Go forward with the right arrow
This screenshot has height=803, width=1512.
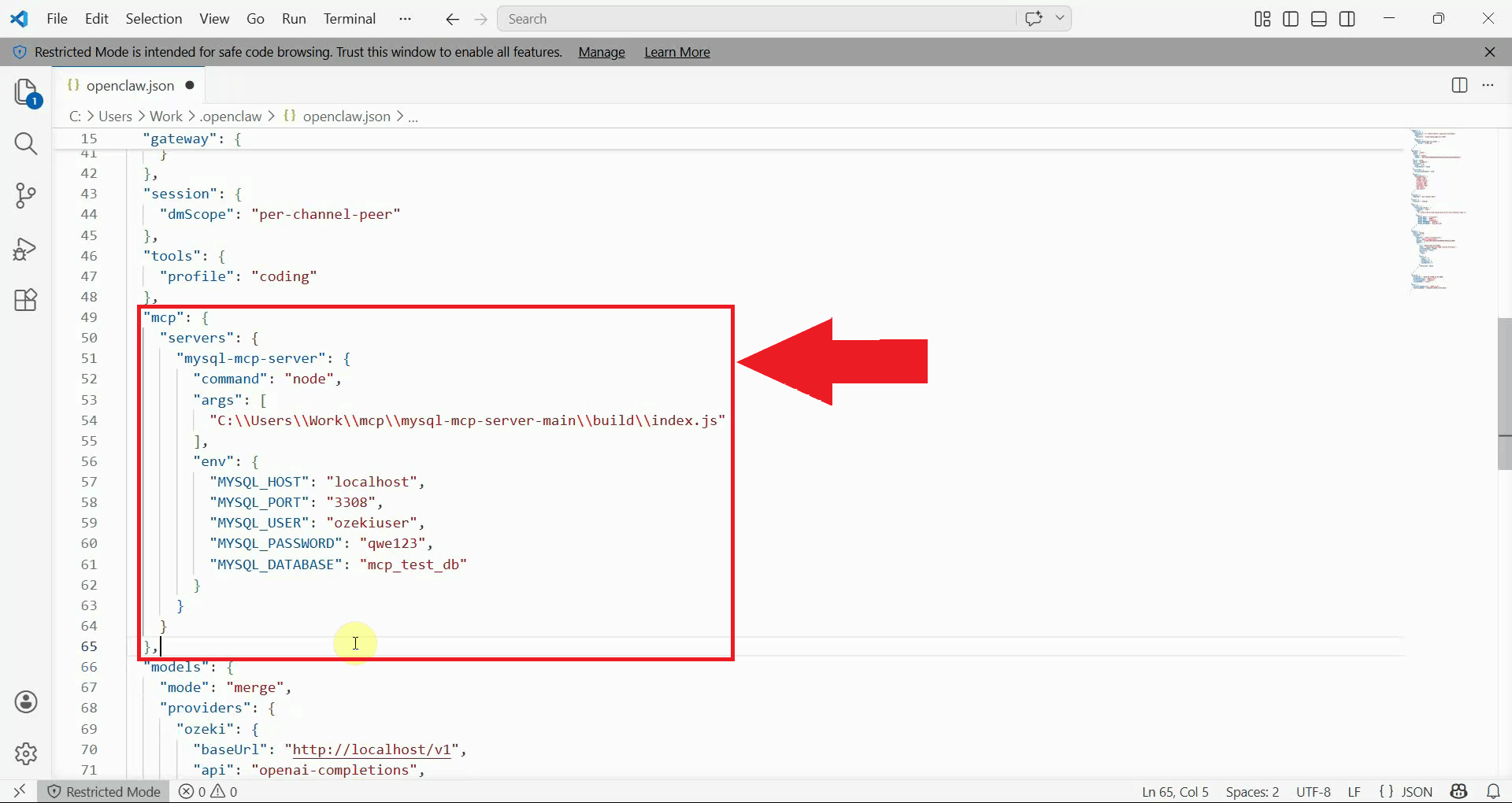click(x=481, y=19)
